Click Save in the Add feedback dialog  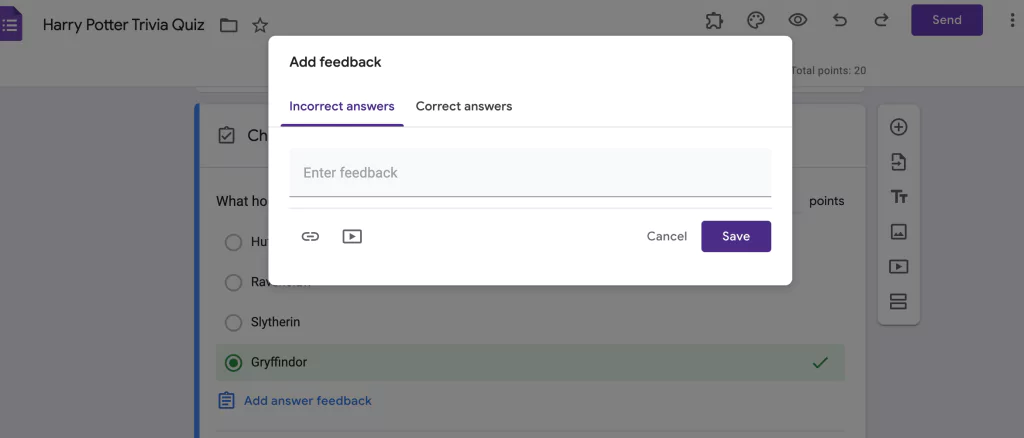(x=736, y=236)
